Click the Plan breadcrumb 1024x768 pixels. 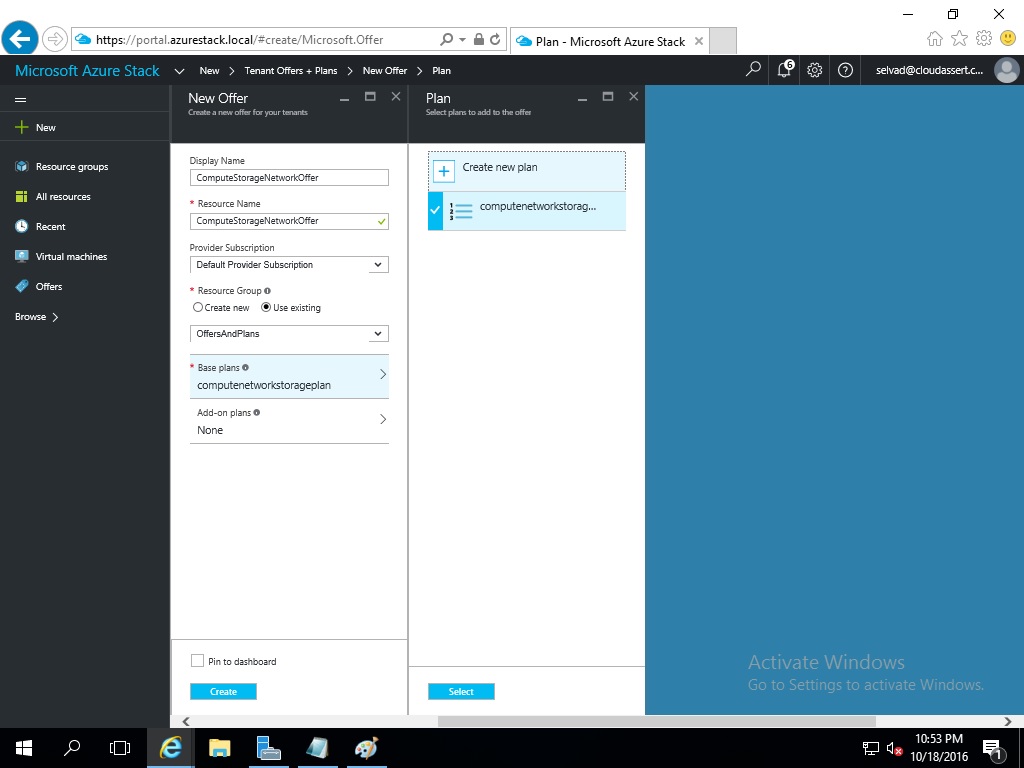coord(441,71)
